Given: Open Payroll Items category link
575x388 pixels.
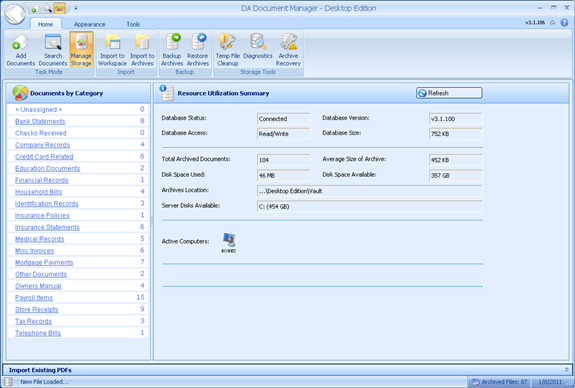Looking at the screenshot, I should point(34,297).
